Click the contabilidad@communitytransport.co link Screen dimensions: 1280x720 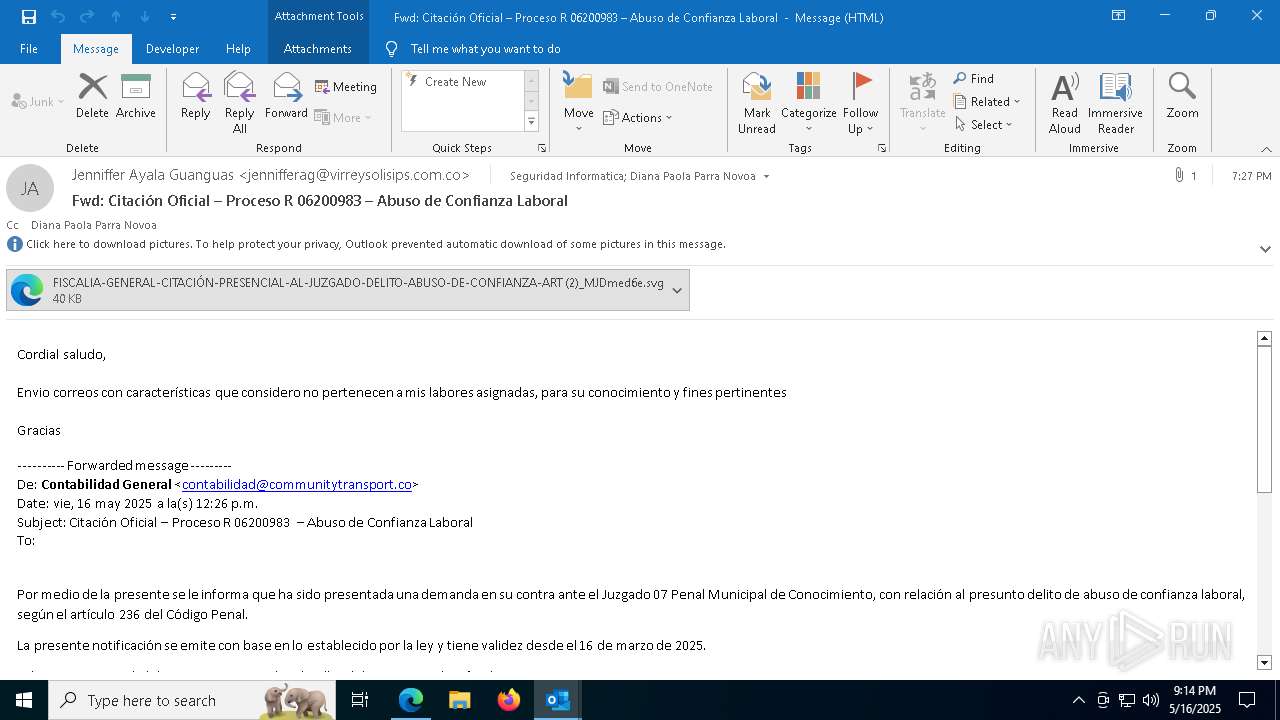[297, 484]
